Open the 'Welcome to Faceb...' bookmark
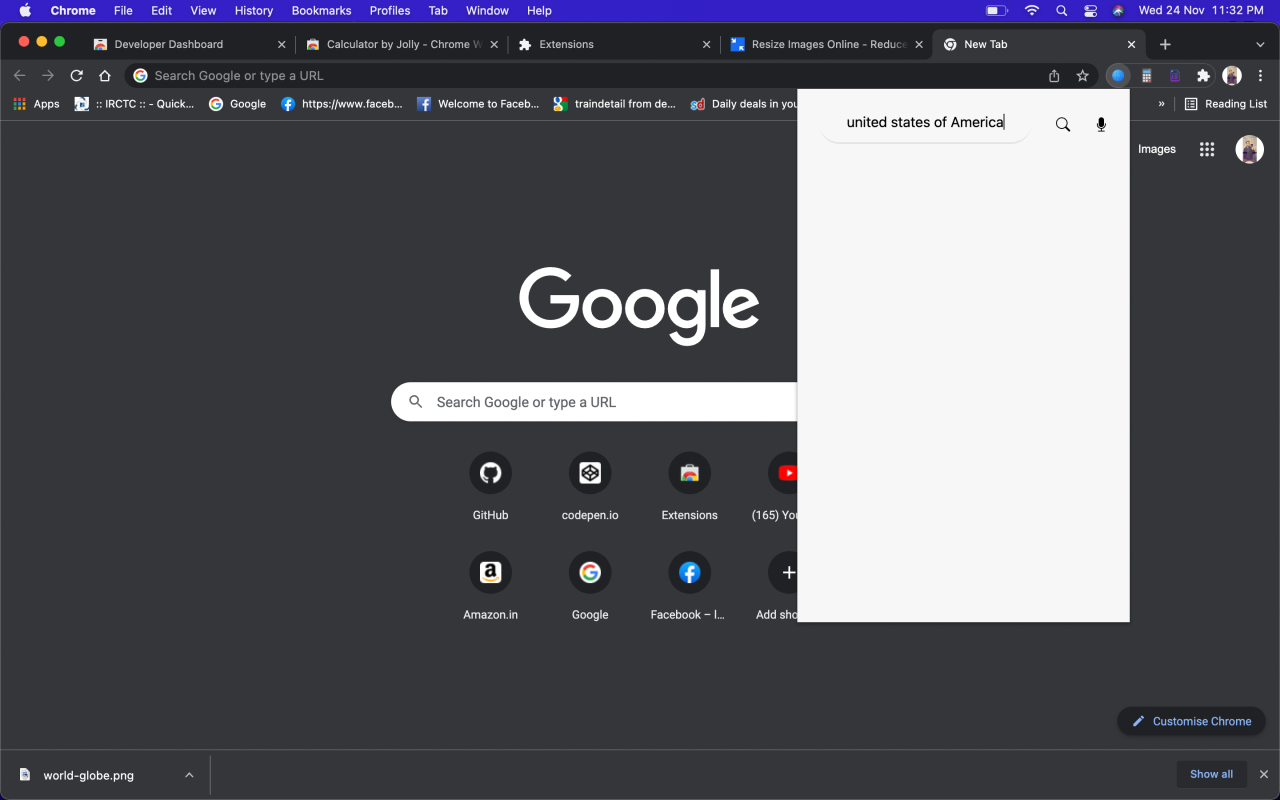Image resolution: width=1280 pixels, height=800 pixels. pos(478,104)
